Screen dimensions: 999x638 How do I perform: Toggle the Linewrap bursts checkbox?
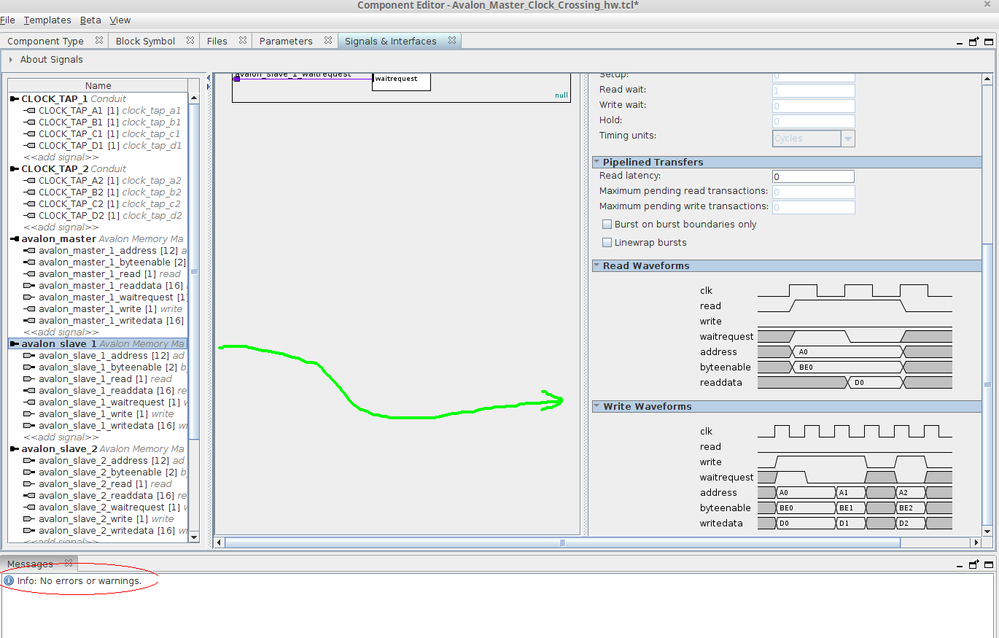coord(607,243)
